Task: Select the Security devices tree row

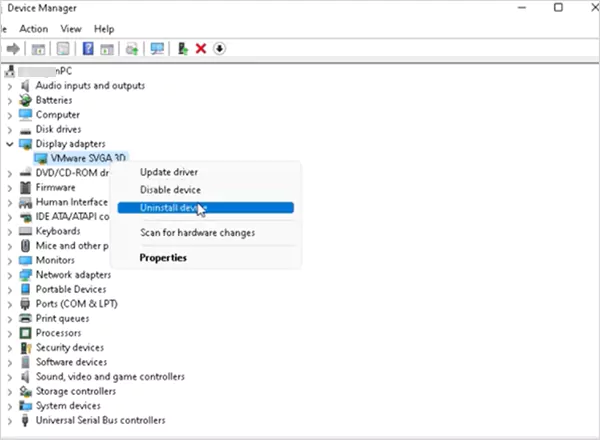Action: [70, 348]
